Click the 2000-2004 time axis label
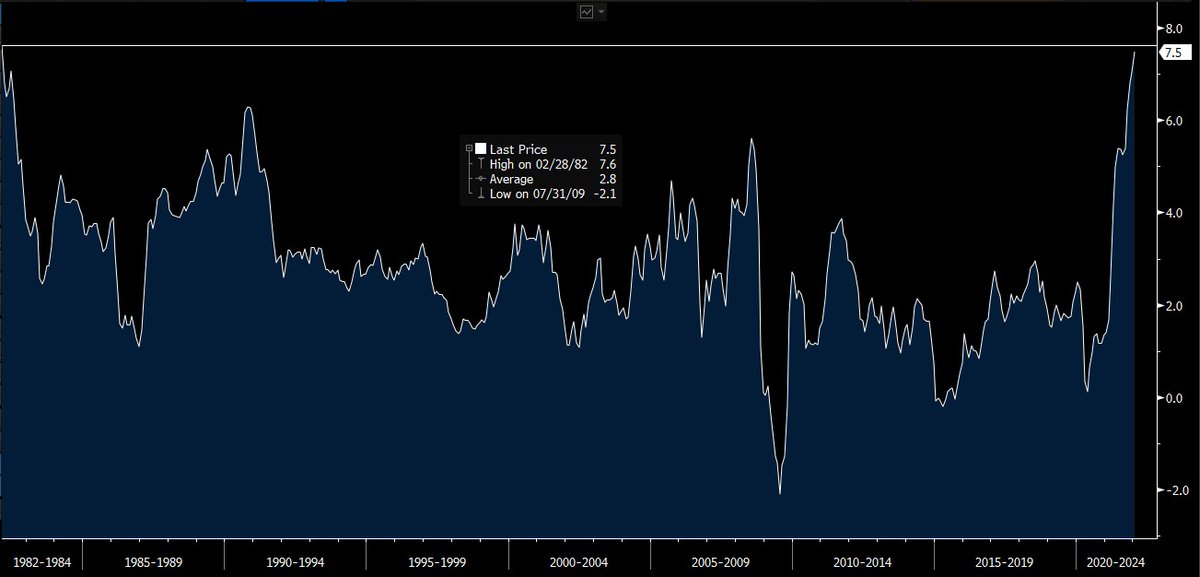This screenshot has height=577, width=1200. (x=579, y=564)
